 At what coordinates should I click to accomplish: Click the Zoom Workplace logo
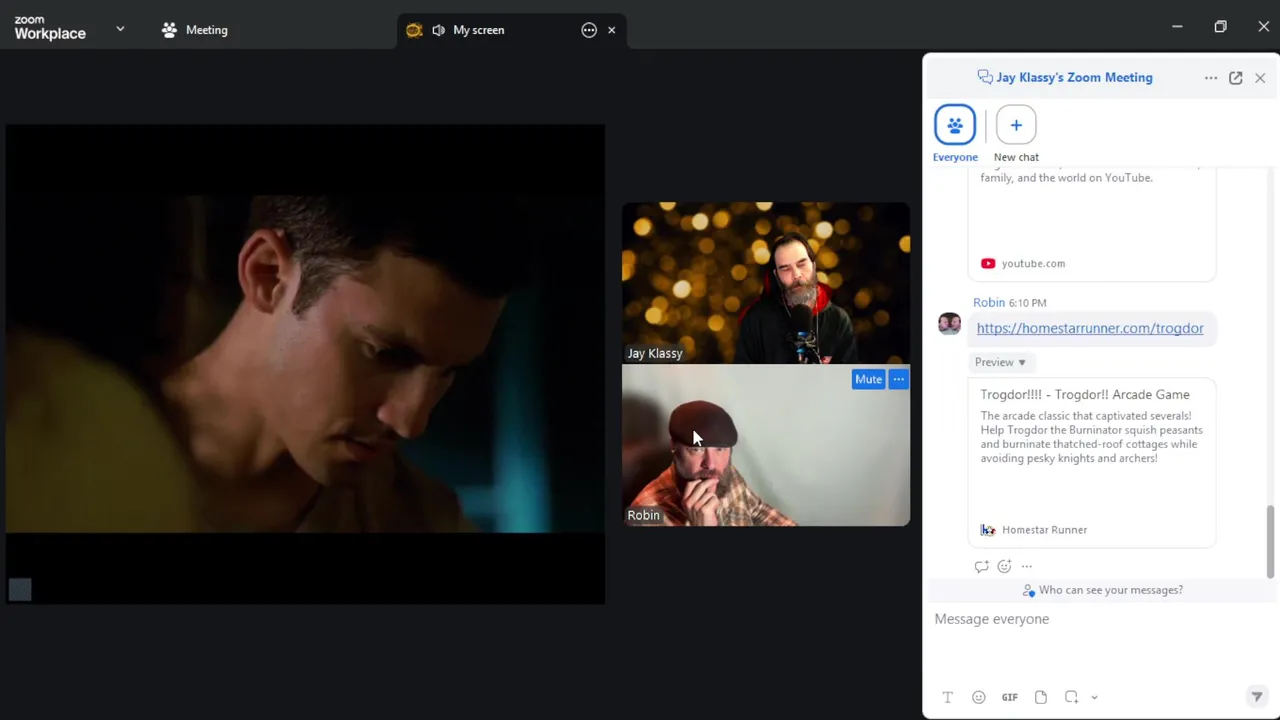[50, 28]
